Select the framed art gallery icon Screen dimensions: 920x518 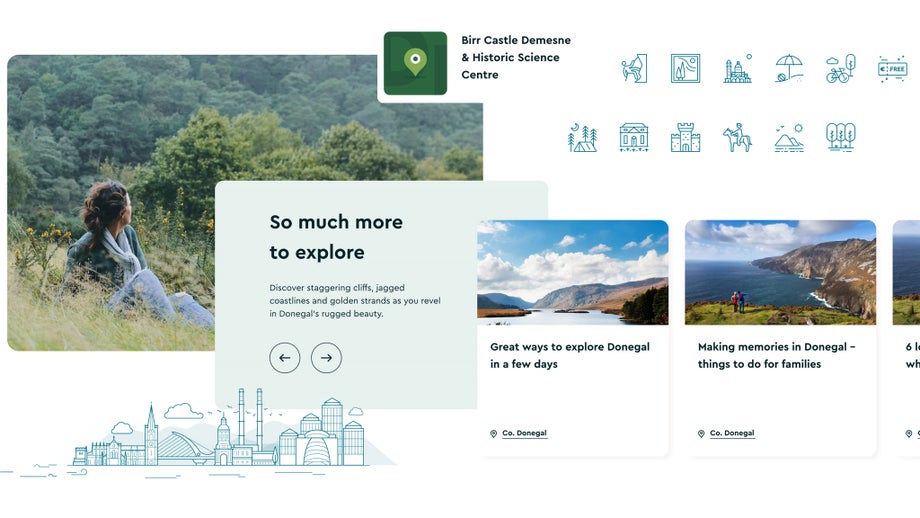(685, 68)
